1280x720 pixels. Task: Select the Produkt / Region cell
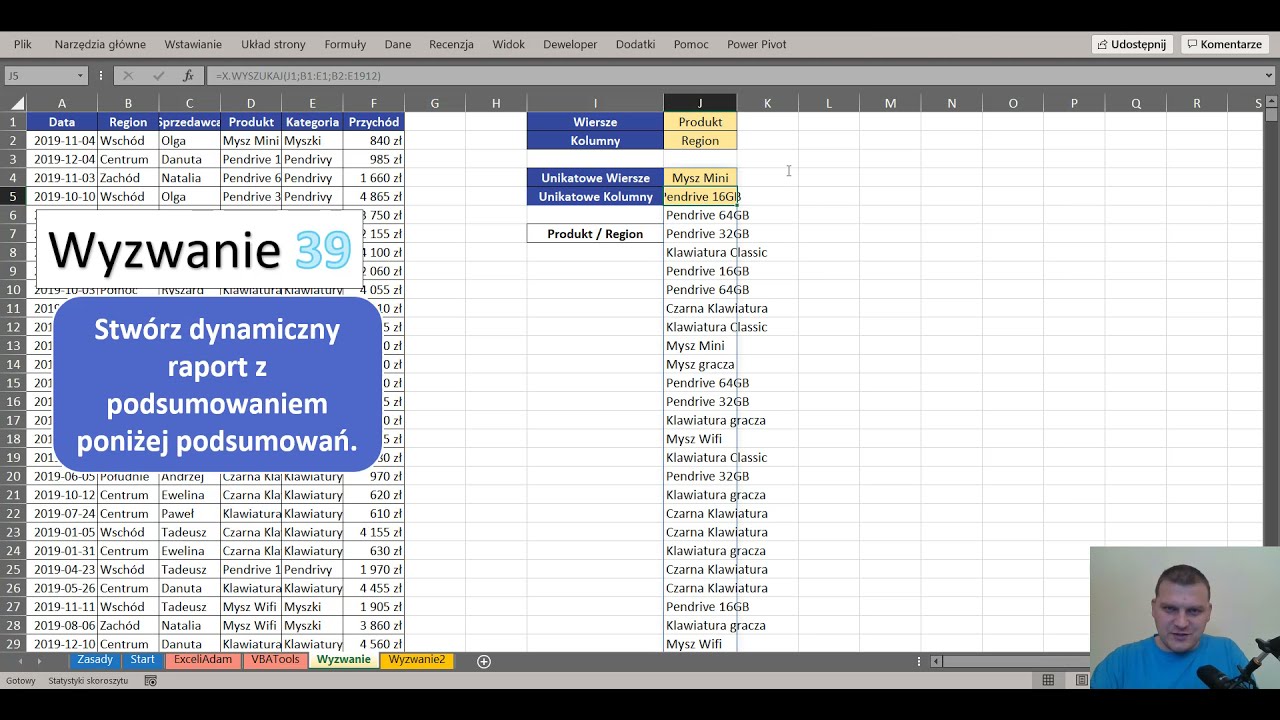pyautogui.click(x=595, y=234)
